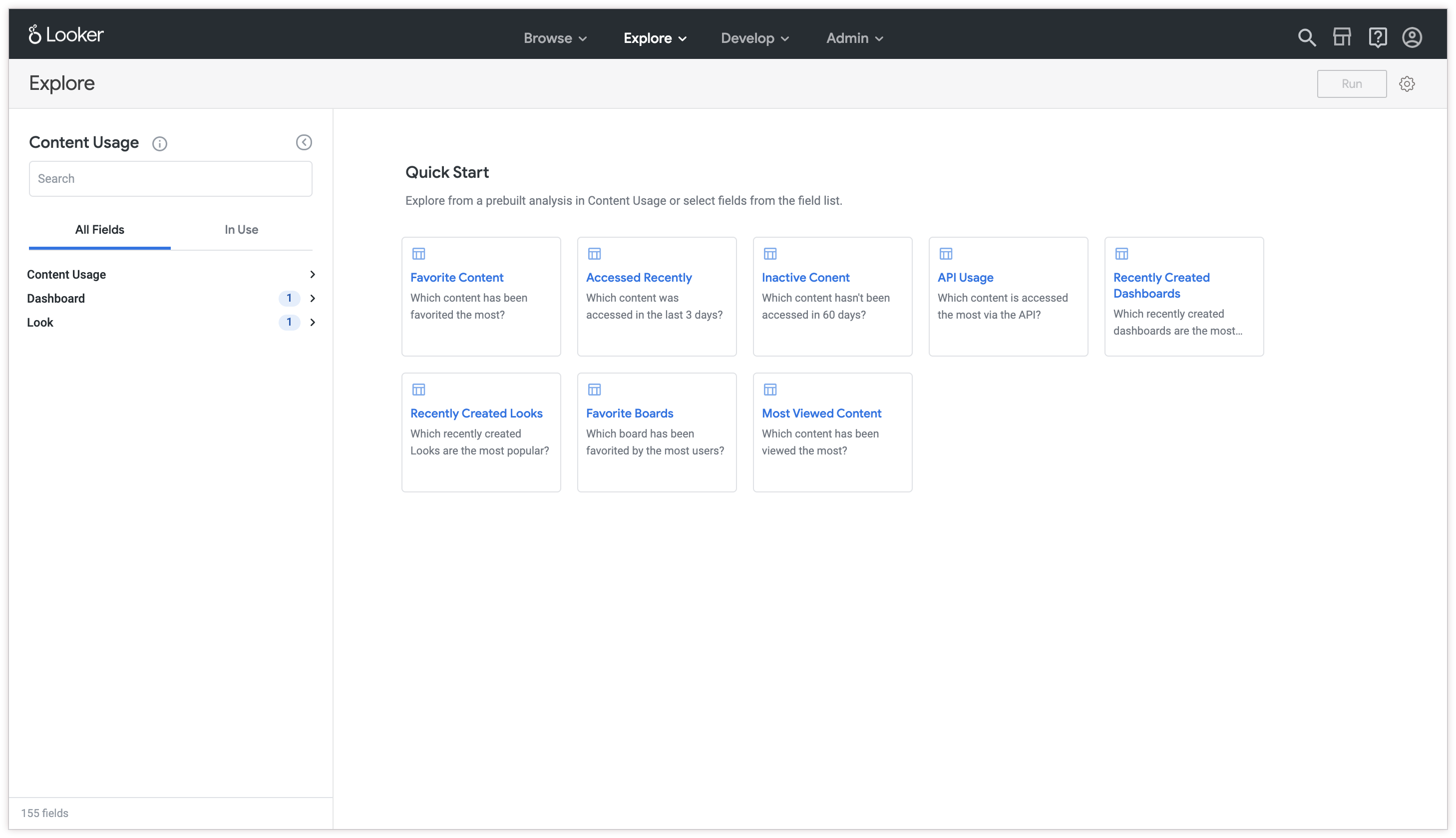Open the Develop dropdown menu
This screenshot has width=1456, height=838.
click(754, 38)
